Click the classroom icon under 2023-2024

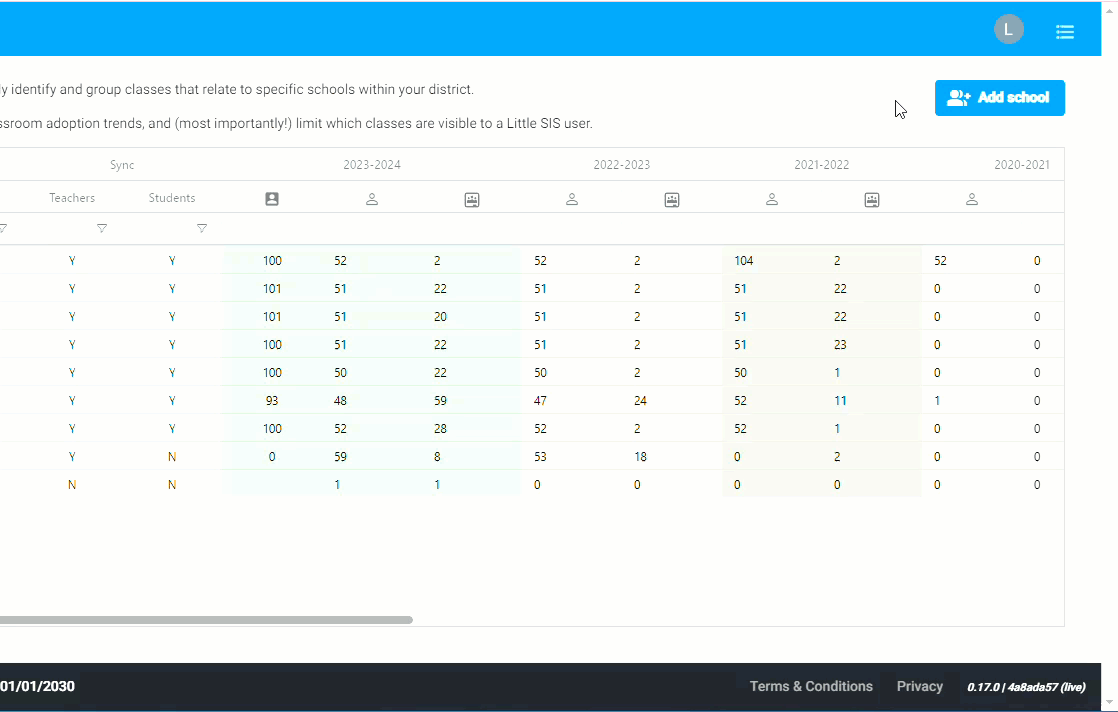coord(472,199)
